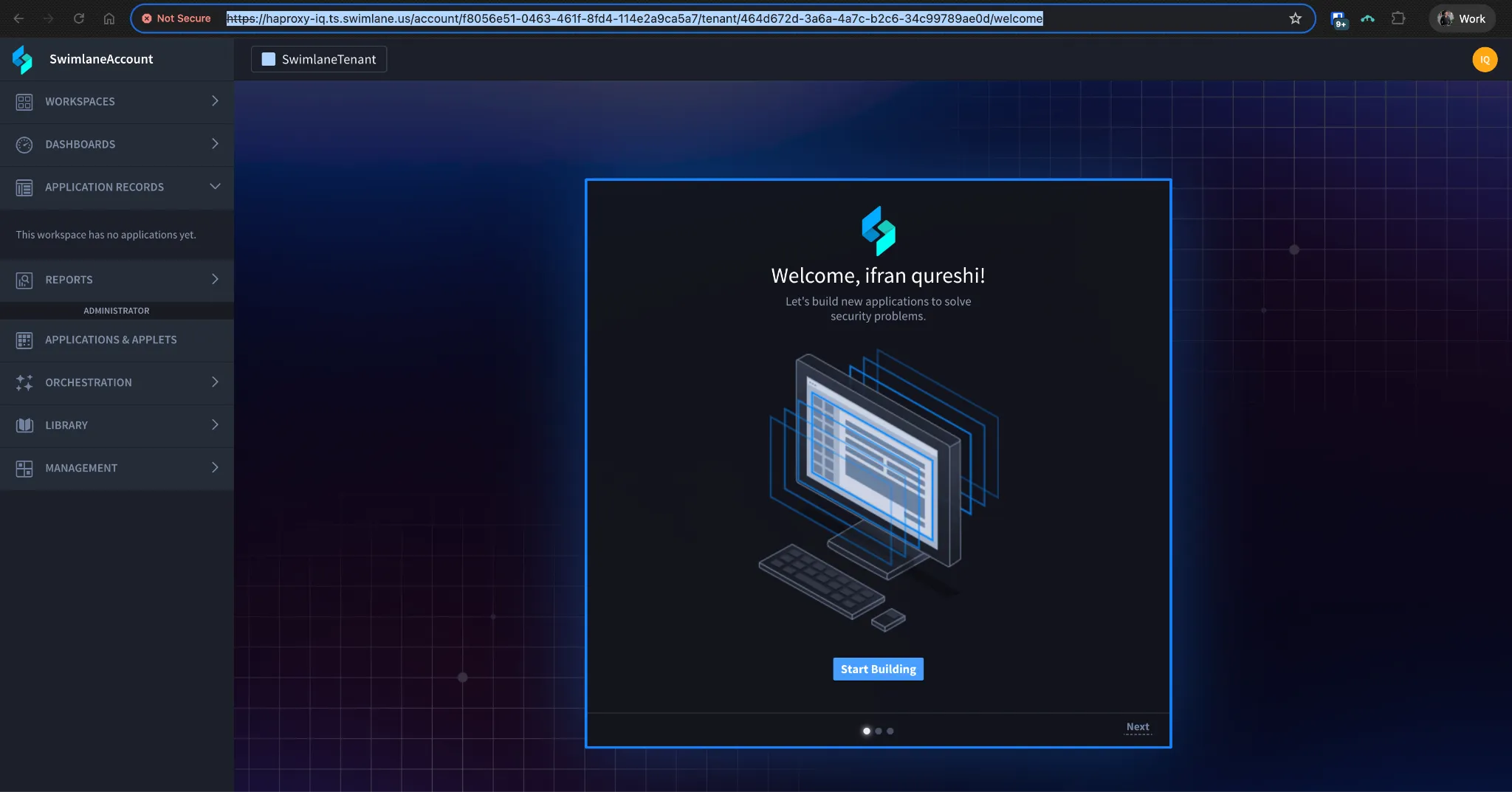Click the Not Secure site warning
Screen dimensions: 1512x792
pos(176,18)
